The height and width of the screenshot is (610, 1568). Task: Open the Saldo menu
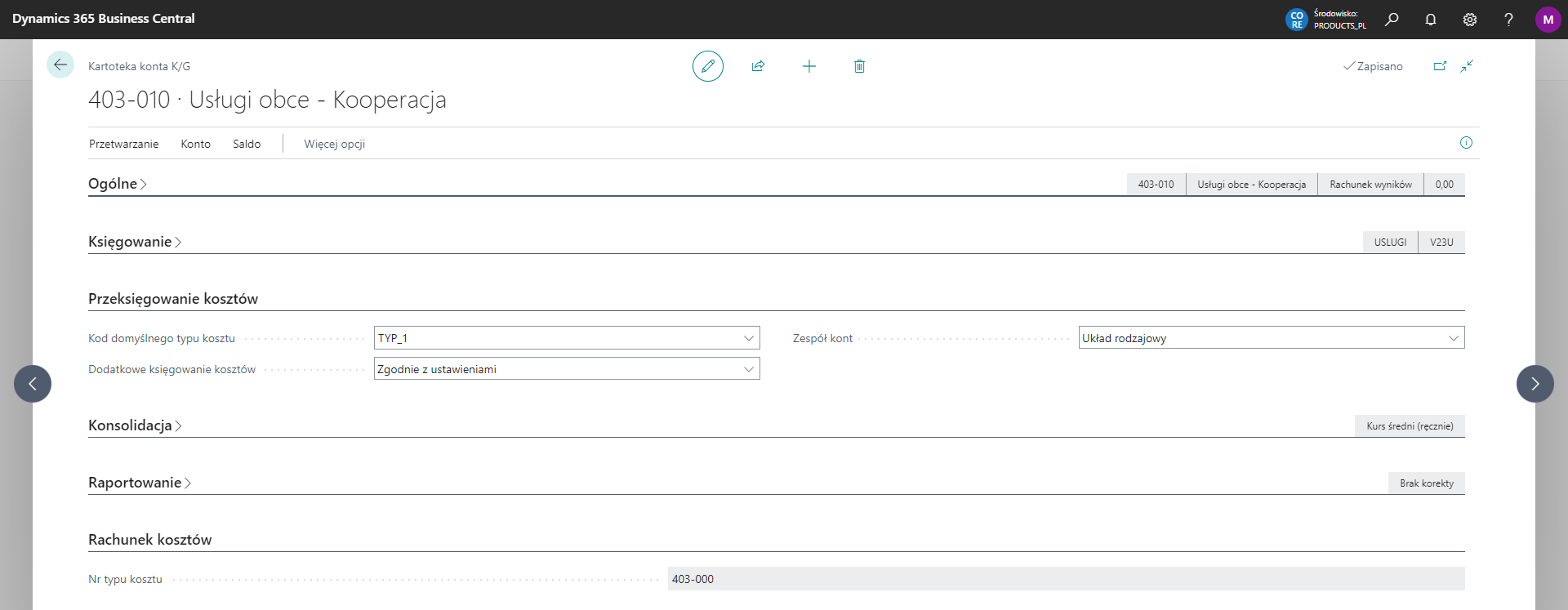[x=247, y=144]
